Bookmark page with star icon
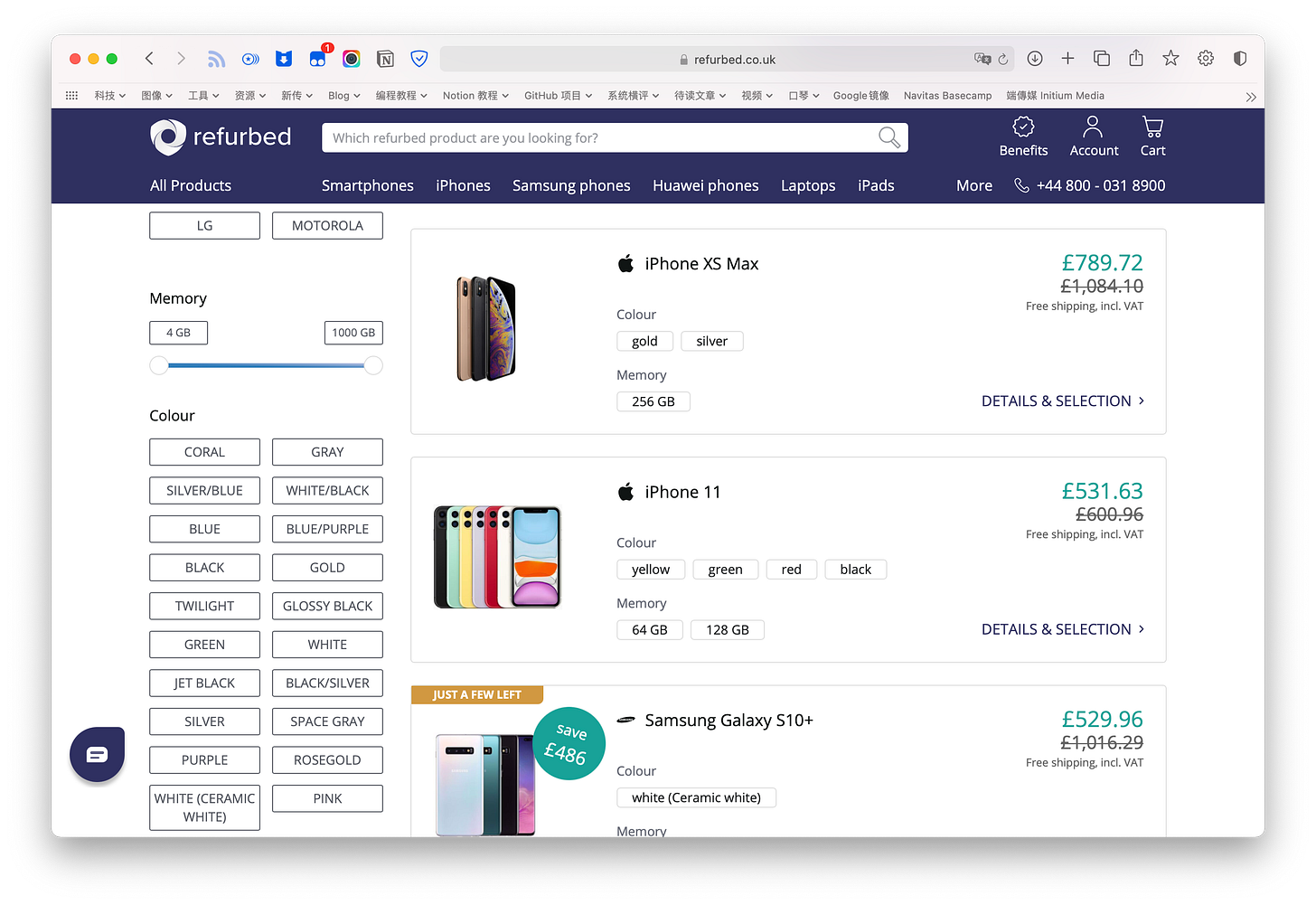The height and width of the screenshot is (905, 1316). pyautogui.click(x=1170, y=59)
